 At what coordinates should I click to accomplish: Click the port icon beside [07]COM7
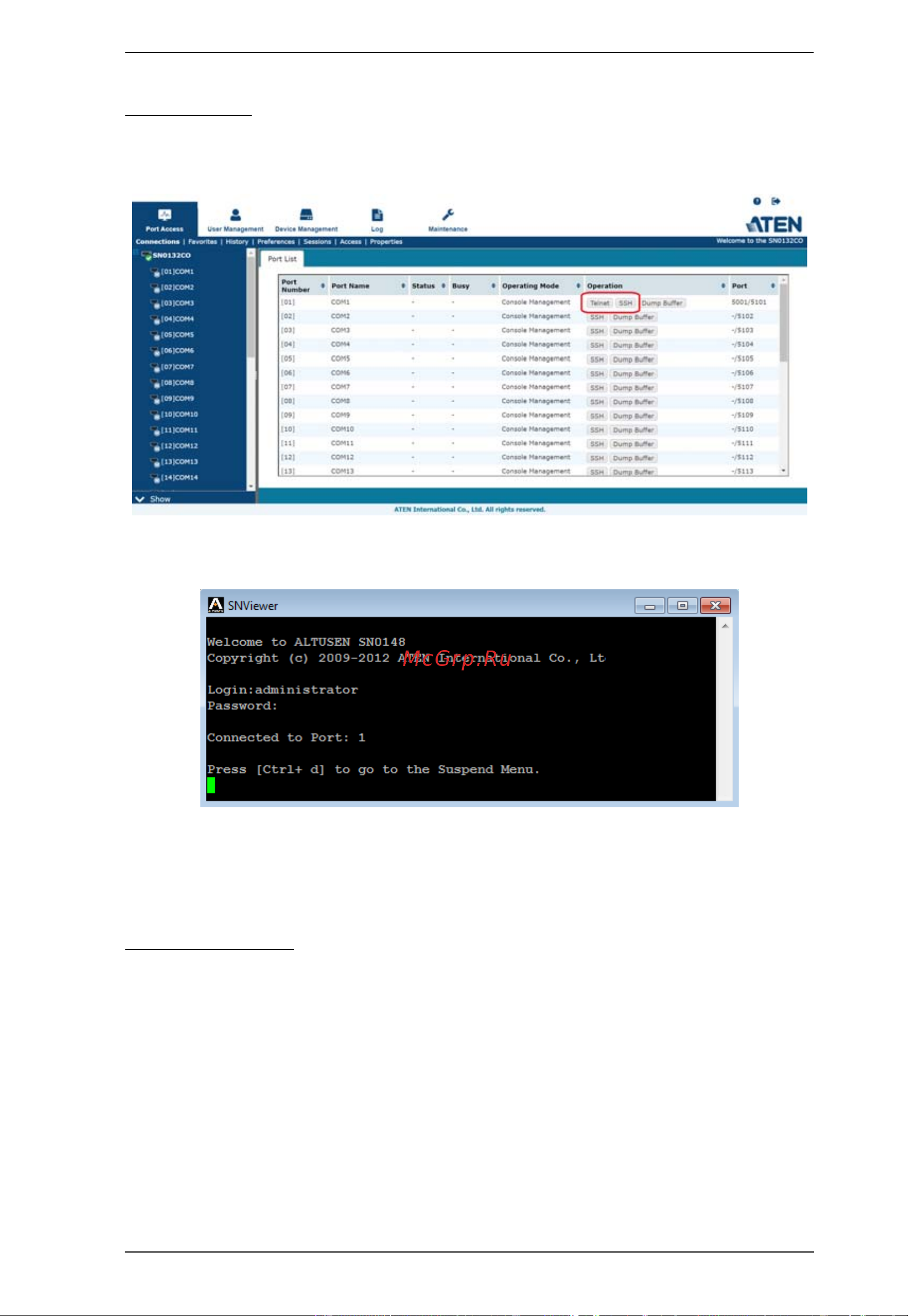coord(155,368)
